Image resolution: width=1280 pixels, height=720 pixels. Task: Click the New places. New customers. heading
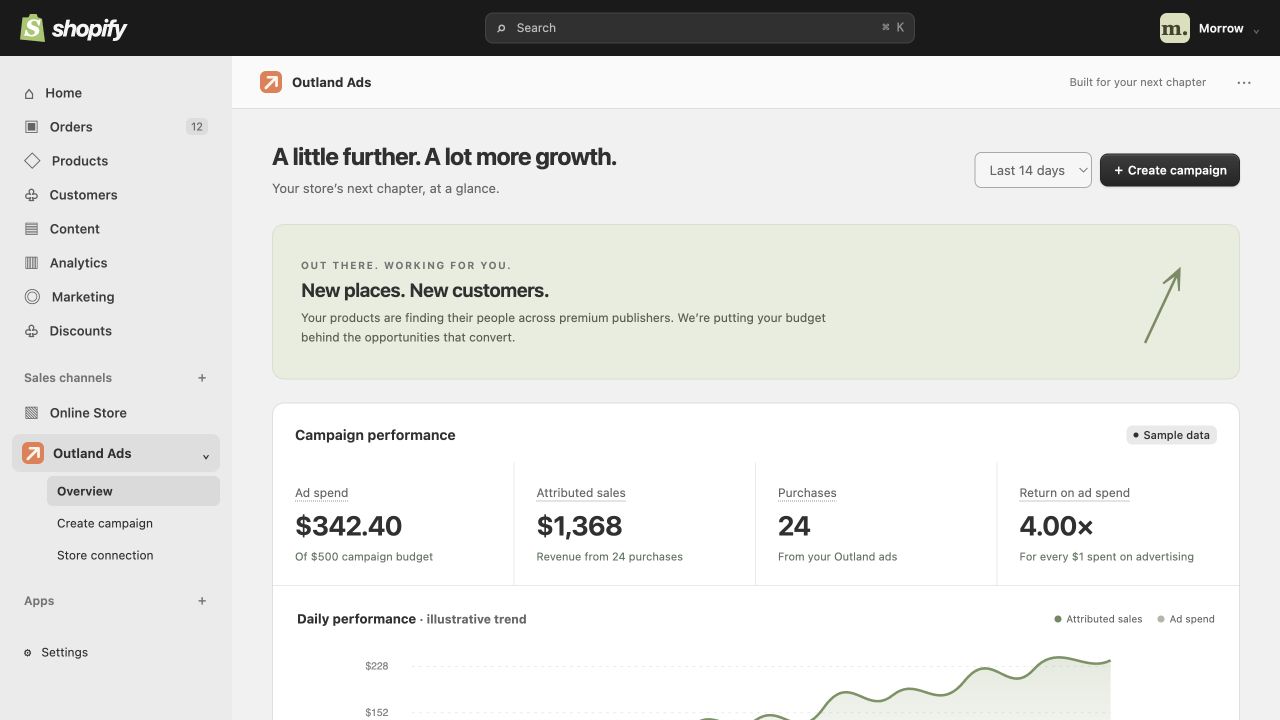425,291
